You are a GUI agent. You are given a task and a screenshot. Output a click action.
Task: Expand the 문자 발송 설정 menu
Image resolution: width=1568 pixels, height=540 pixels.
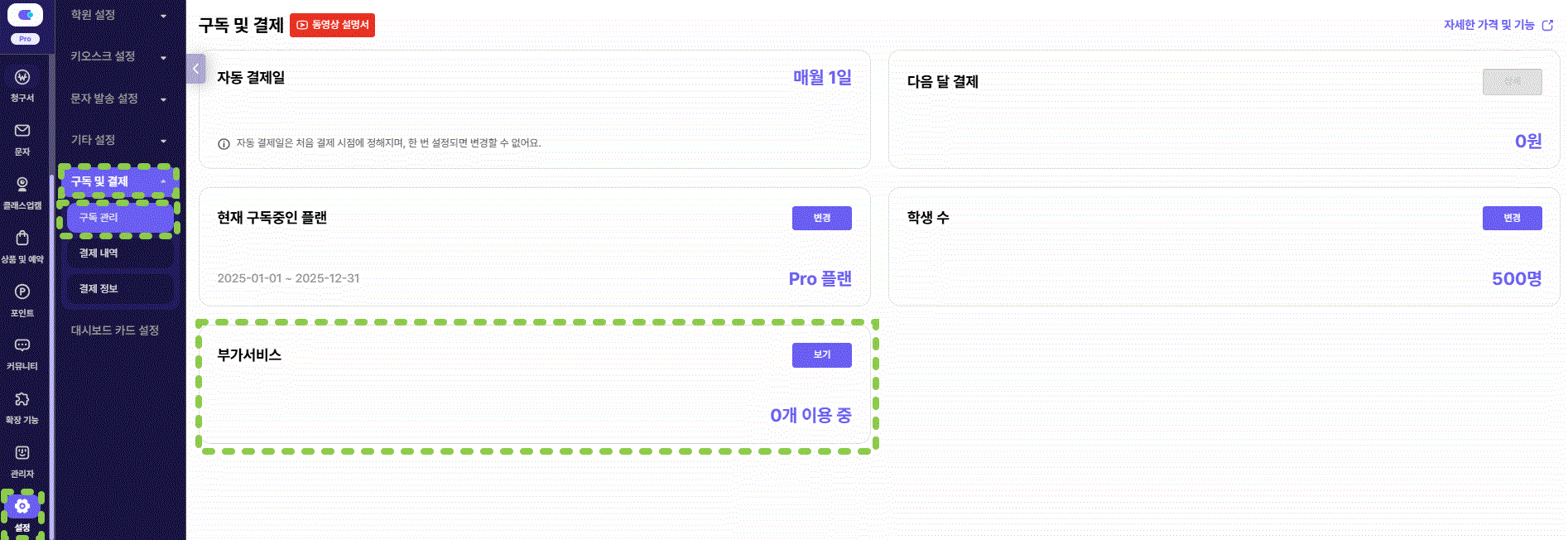click(118, 99)
